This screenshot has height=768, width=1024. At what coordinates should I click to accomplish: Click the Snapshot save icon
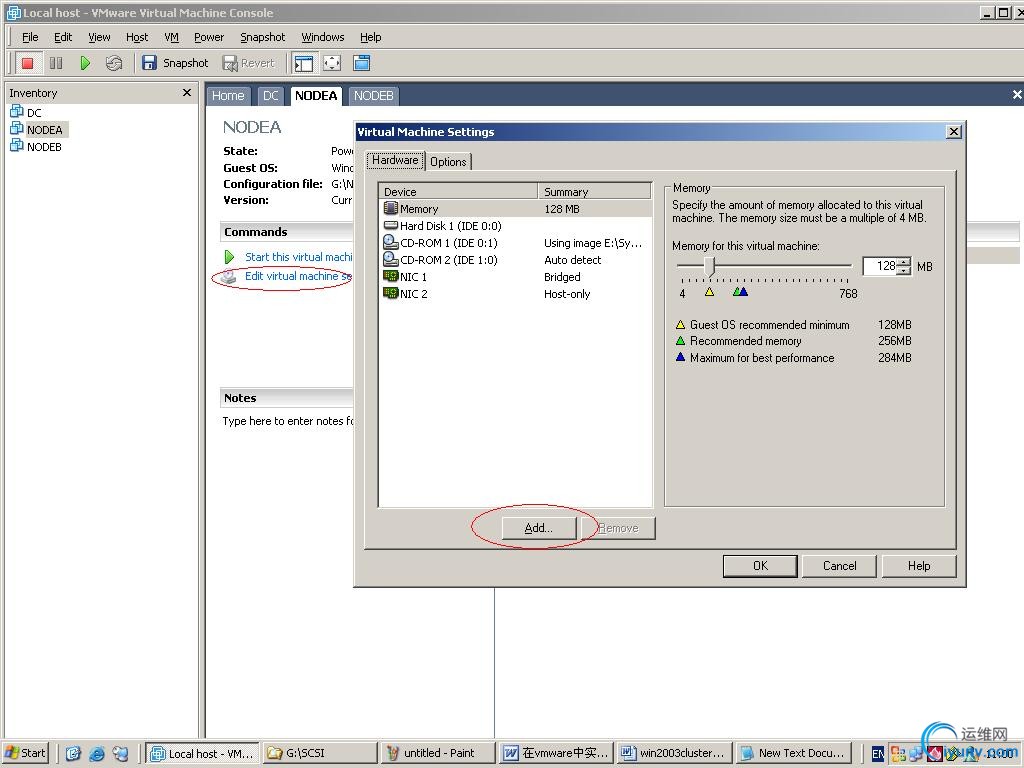(149, 63)
